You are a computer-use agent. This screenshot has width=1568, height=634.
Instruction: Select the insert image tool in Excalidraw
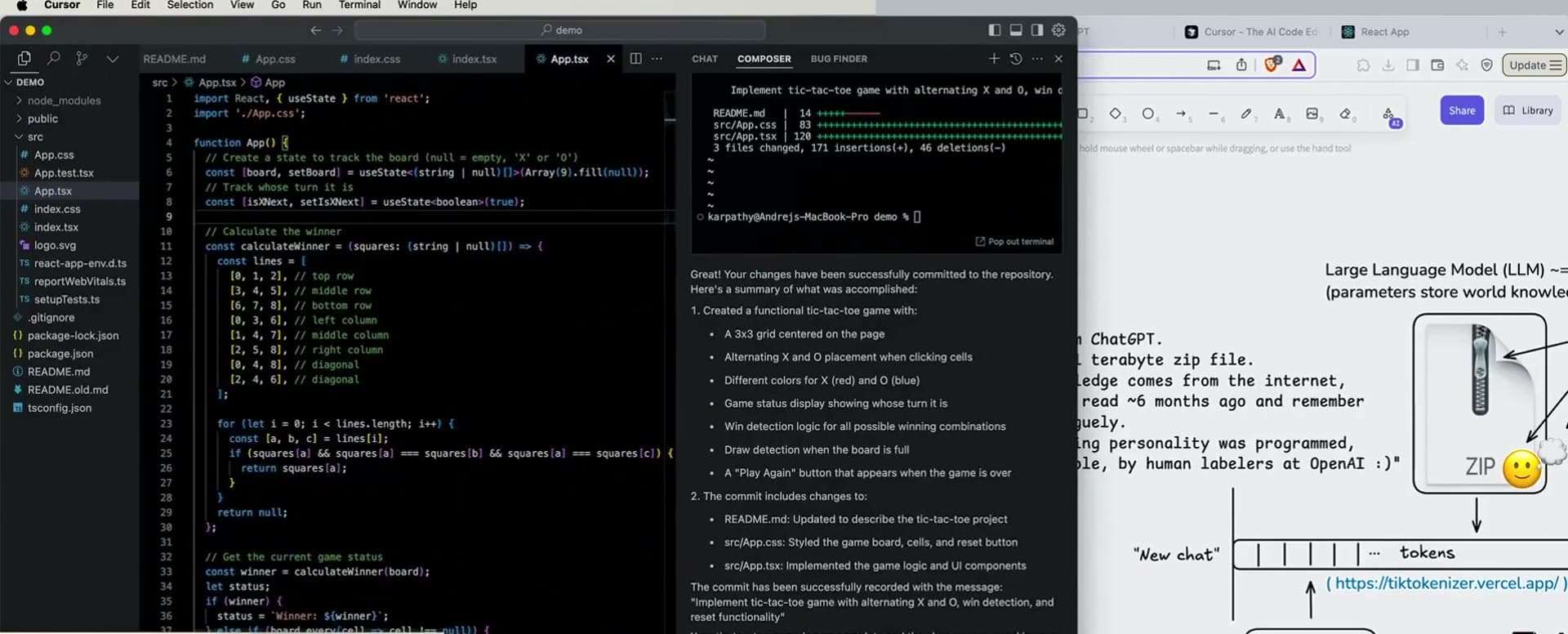point(1312,114)
